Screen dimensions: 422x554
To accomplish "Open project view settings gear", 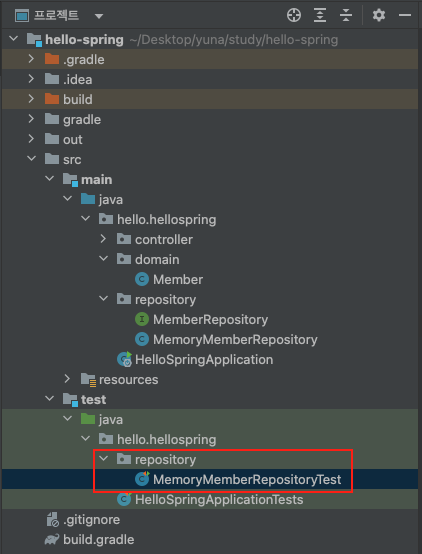I will coord(379,16).
